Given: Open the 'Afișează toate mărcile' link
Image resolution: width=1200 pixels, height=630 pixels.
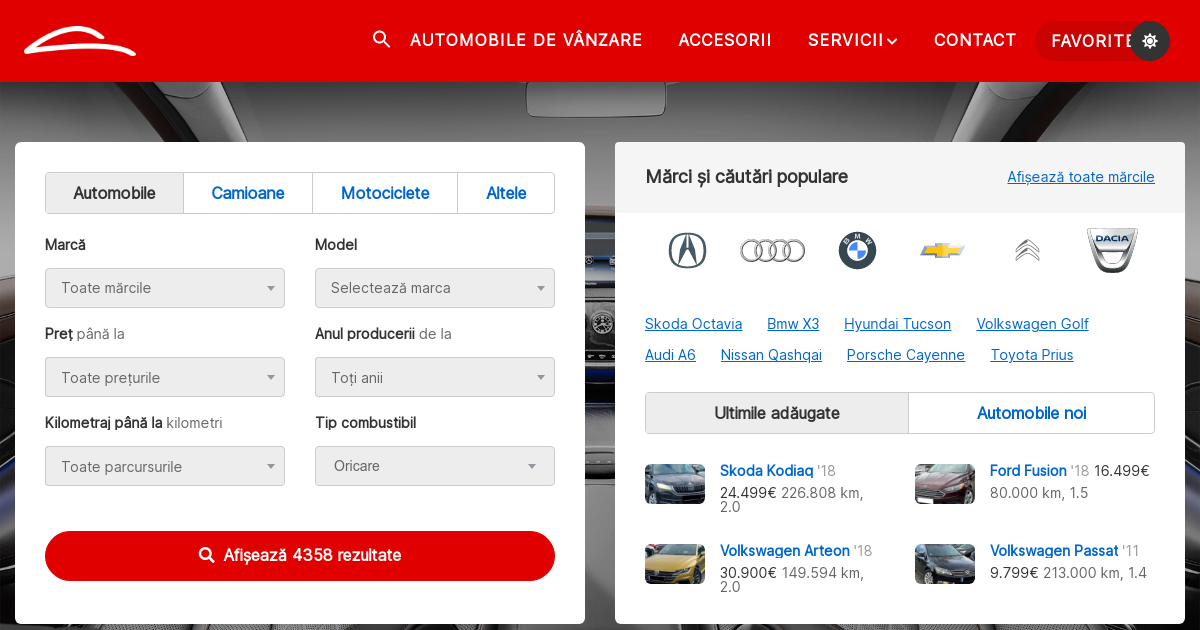Looking at the screenshot, I should coord(1081,177).
